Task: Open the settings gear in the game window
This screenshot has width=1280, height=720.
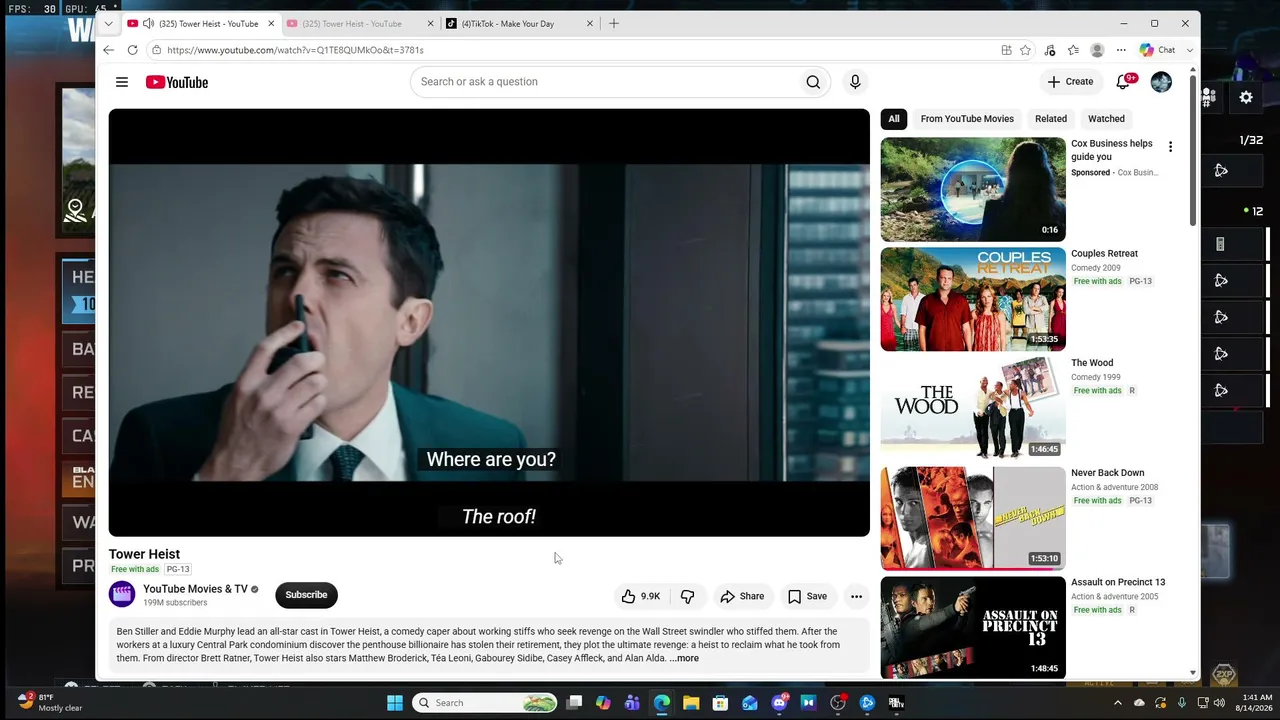Action: click(1246, 97)
